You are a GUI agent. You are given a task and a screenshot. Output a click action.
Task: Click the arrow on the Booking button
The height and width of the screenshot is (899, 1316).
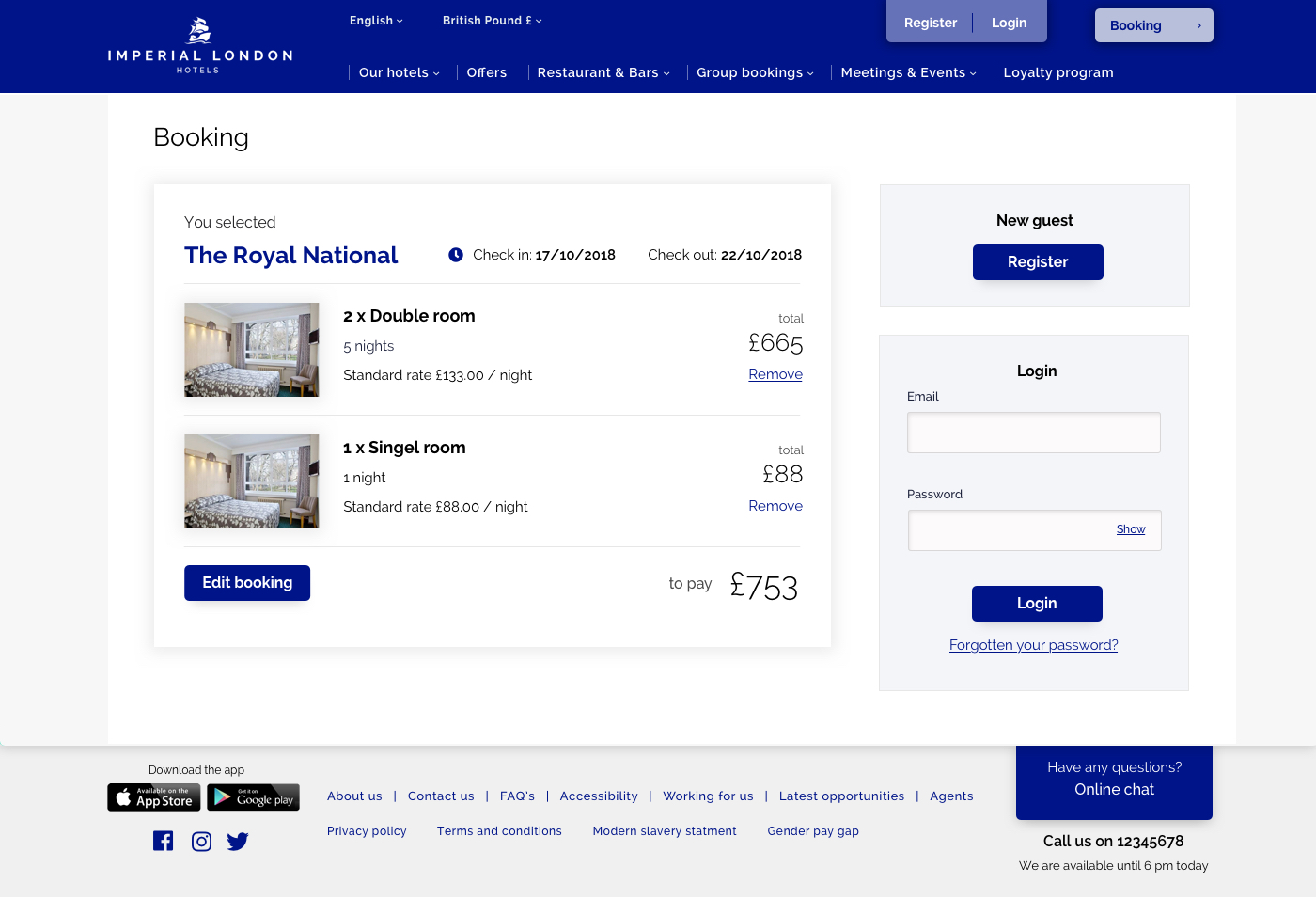coord(1198,26)
